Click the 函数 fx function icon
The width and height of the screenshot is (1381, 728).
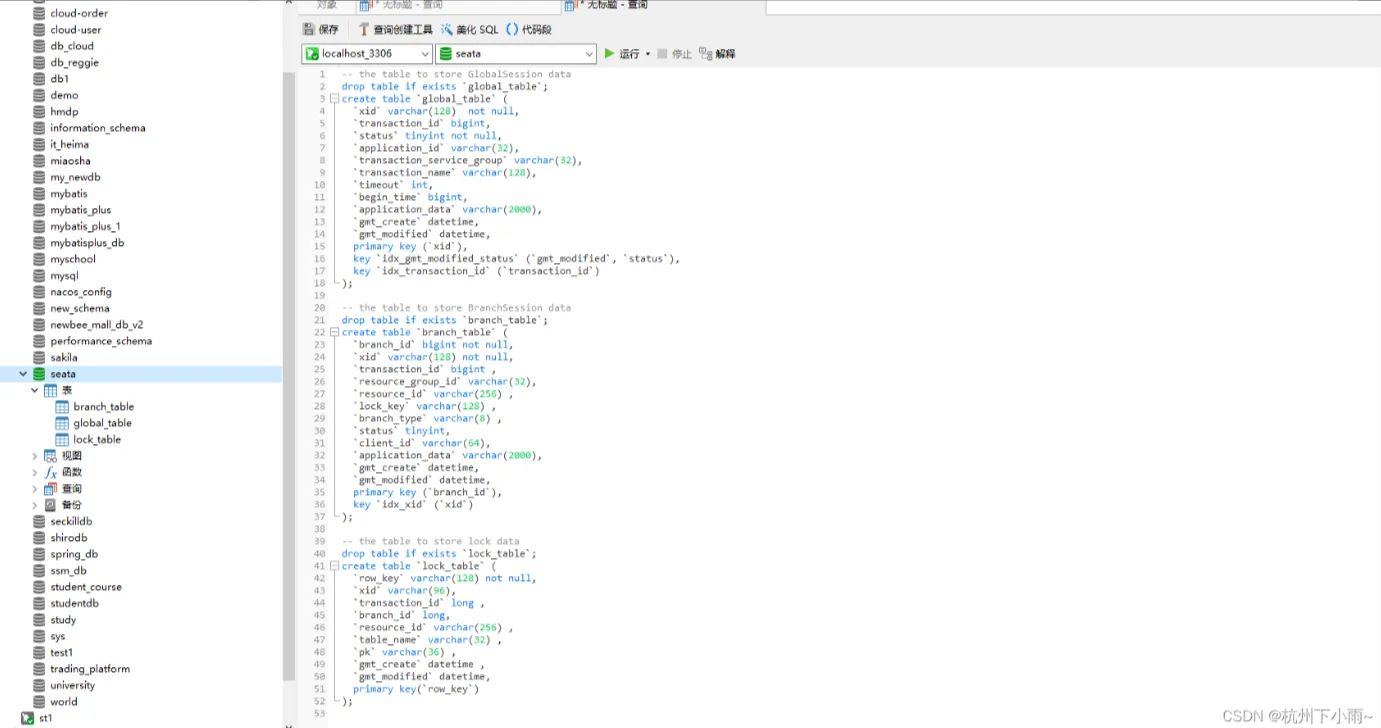pos(51,472)
